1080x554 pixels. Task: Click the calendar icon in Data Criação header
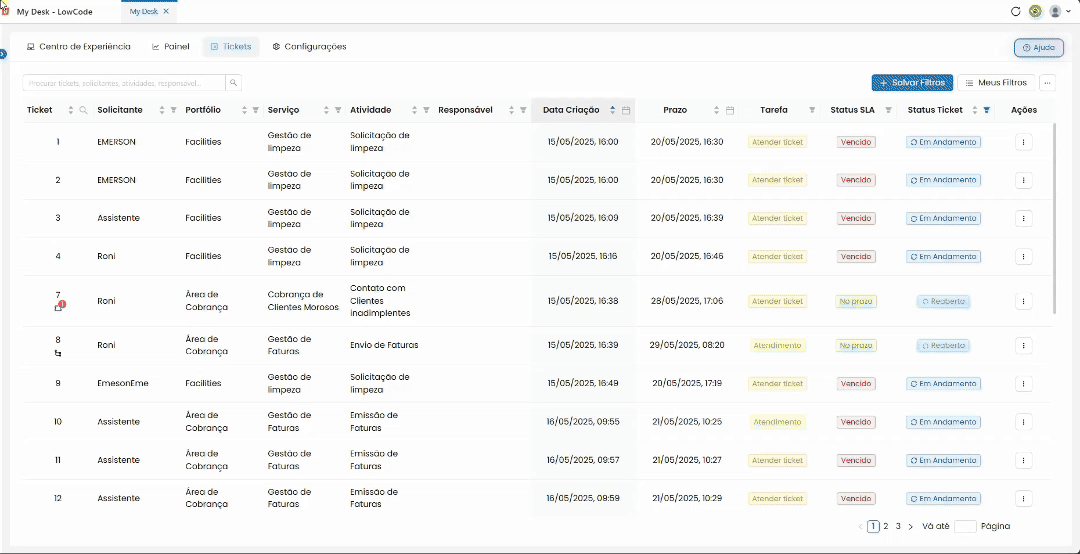(626, 110)
